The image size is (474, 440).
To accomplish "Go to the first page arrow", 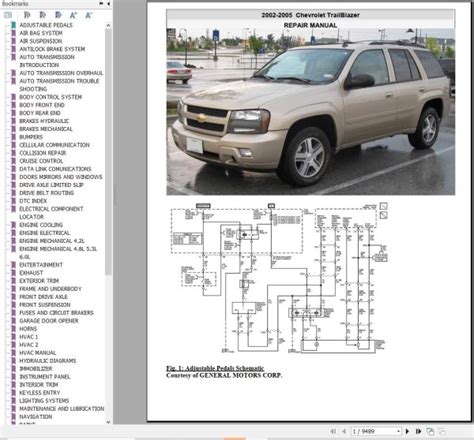I will coord(333,431).
